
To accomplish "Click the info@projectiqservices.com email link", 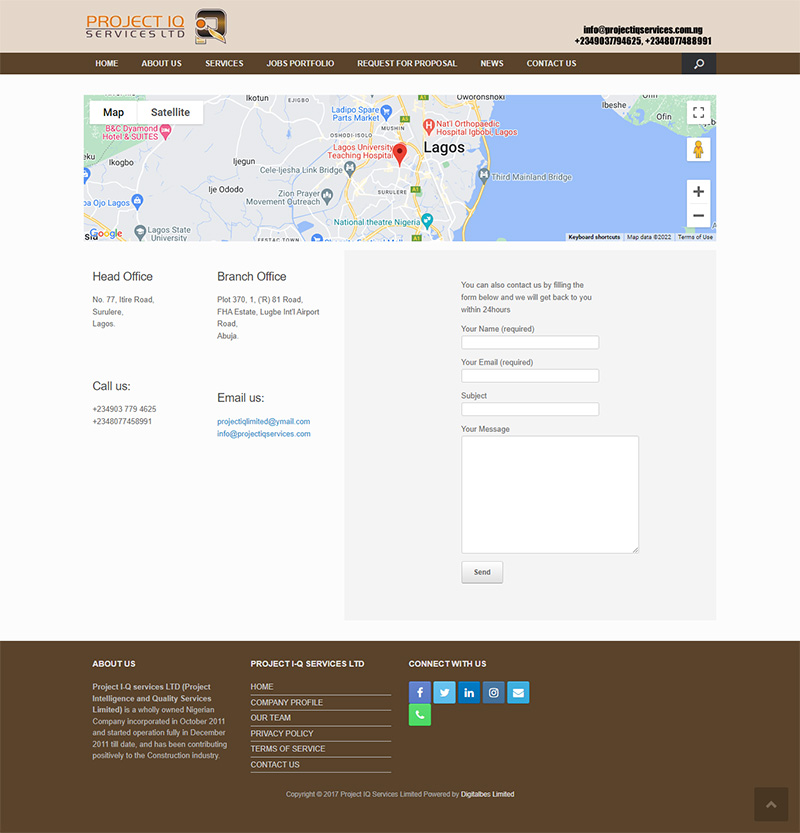I will coord(263,434).
